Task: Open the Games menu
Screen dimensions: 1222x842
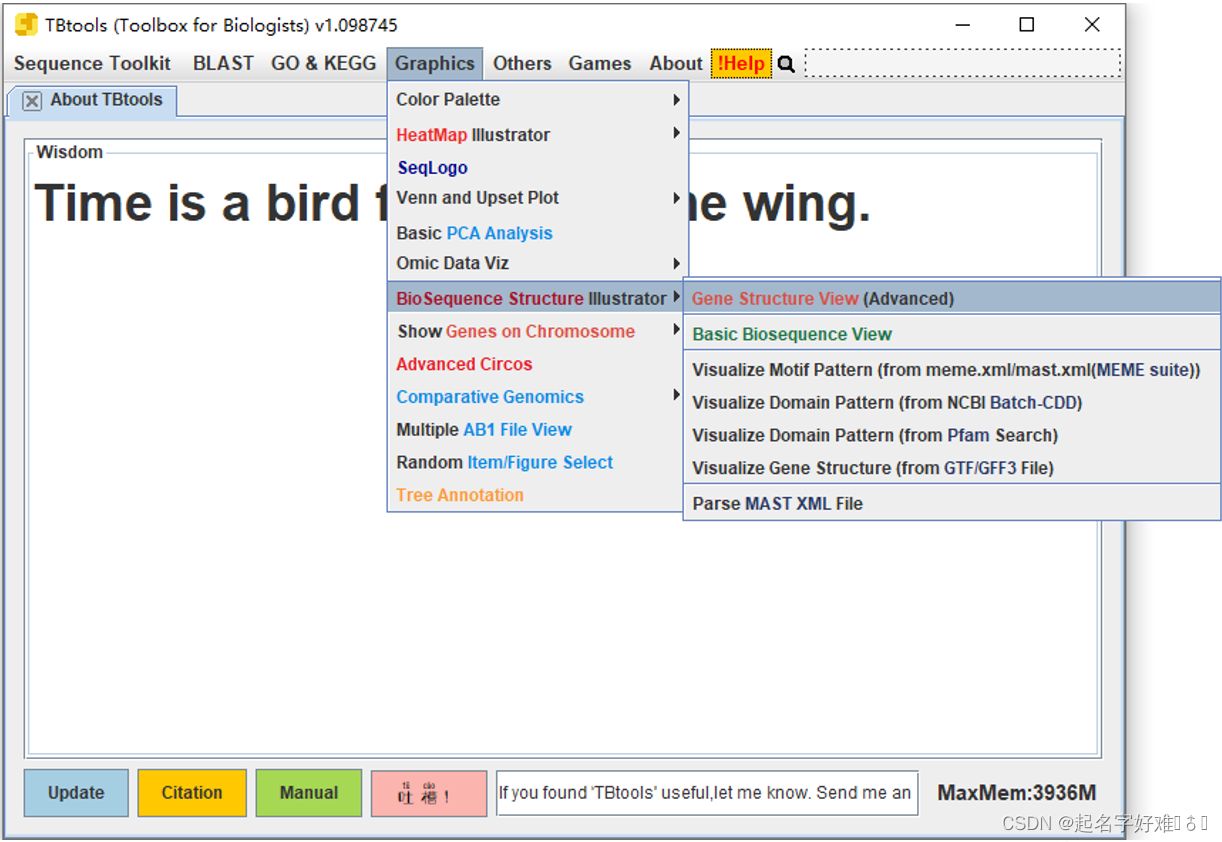Action: click(600, 63)
